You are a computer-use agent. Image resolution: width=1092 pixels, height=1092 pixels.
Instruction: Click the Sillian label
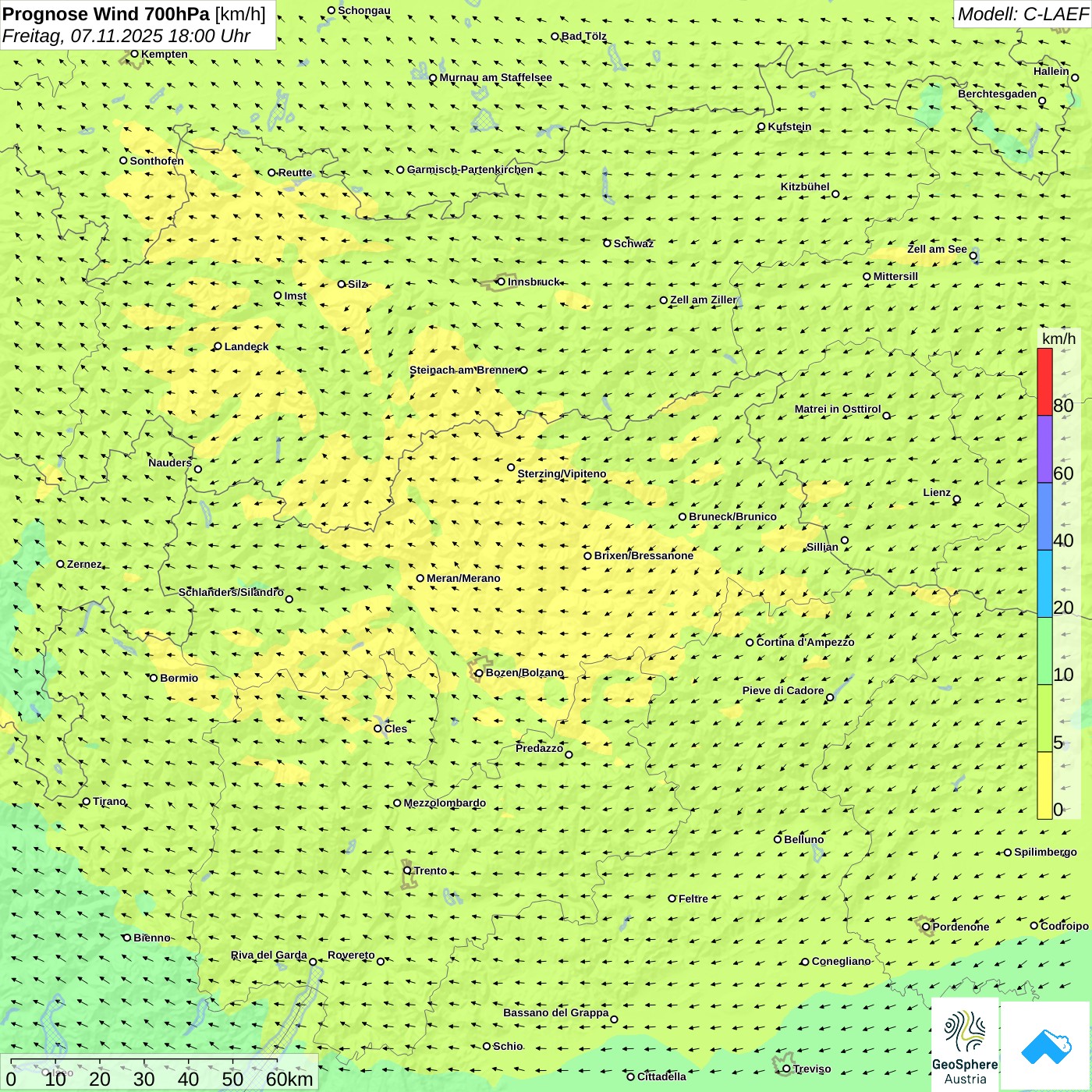(822, 547)
